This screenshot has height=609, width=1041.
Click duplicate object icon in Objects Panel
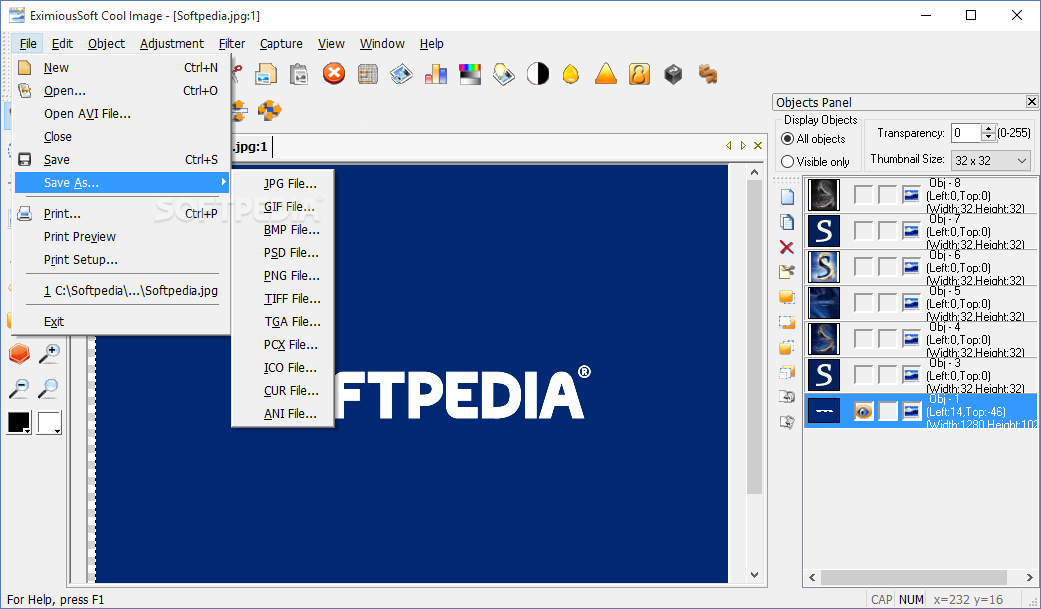(787, 221)
